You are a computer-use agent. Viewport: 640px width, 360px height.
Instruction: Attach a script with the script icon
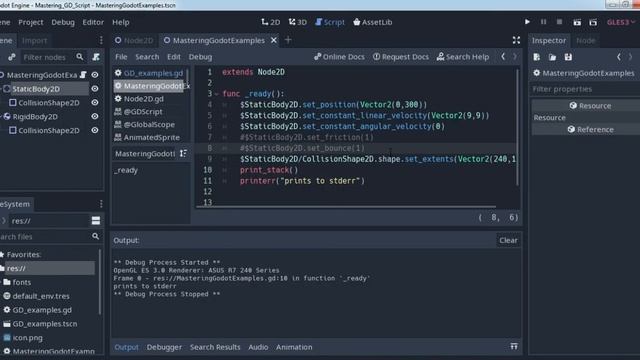pyautogui.click(x=96, y=57)
